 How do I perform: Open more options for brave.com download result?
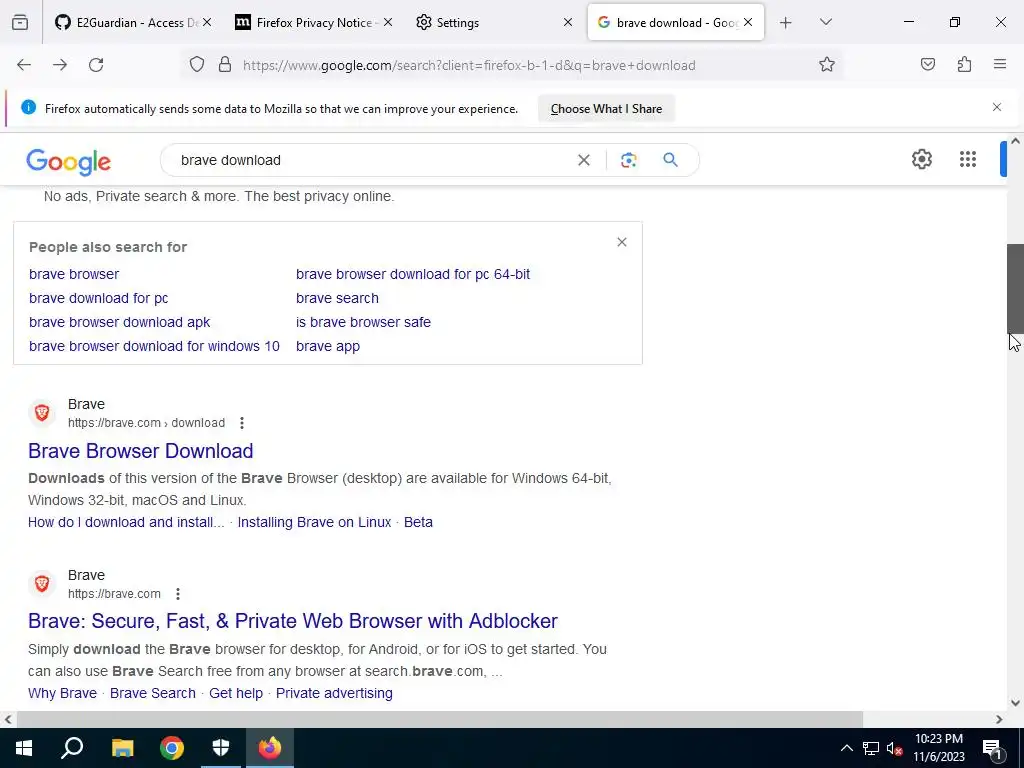click(242, 423)
